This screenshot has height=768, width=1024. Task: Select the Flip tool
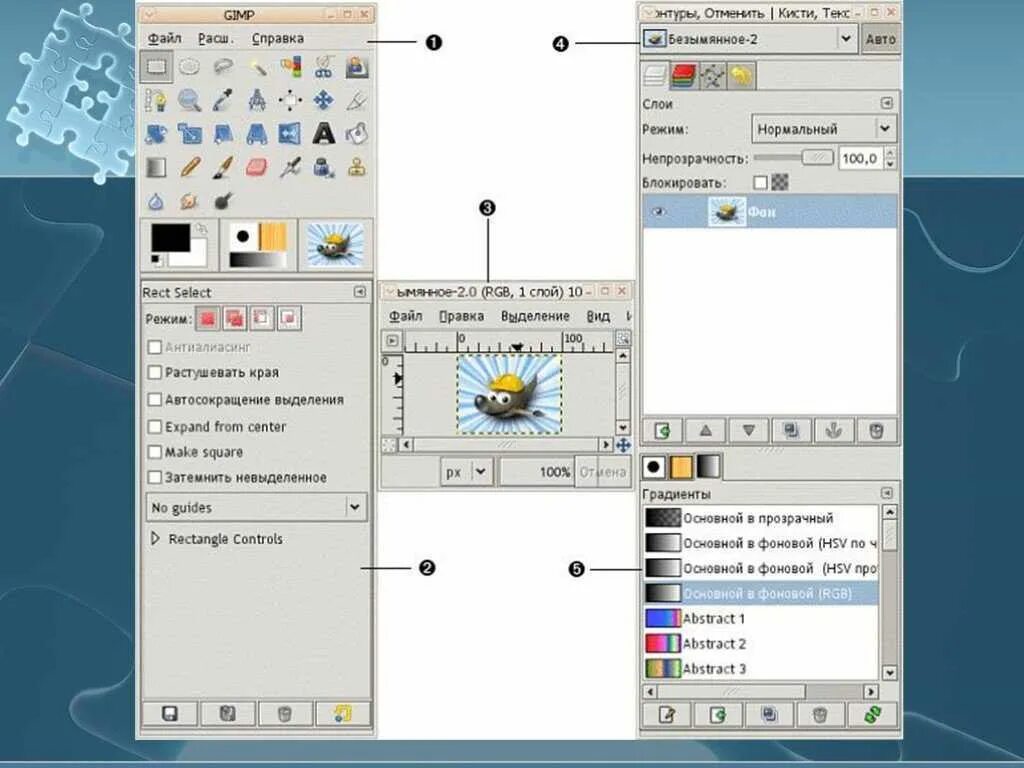291,134
